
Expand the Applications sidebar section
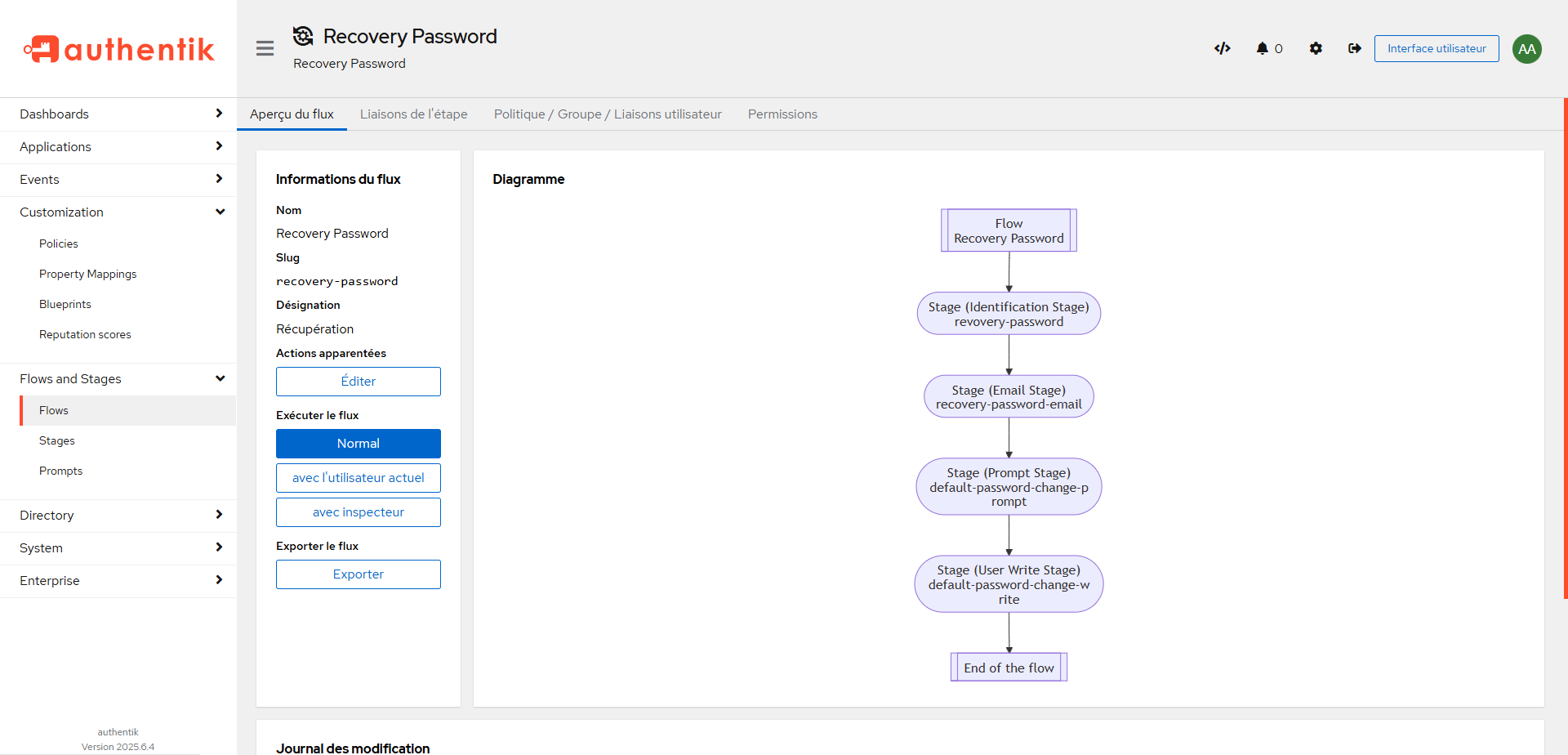point(118,147)
